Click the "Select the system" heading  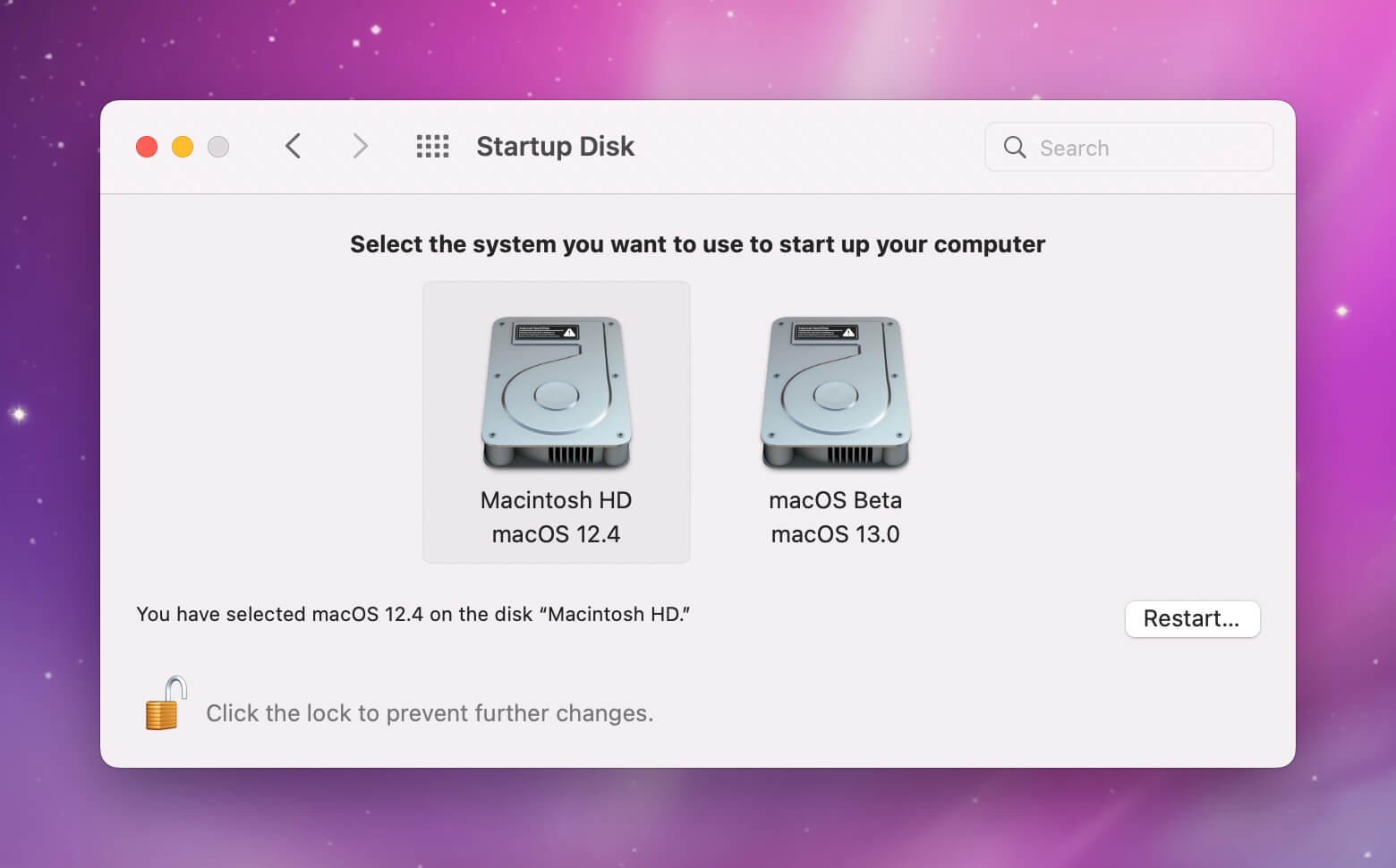click(697, 244)
